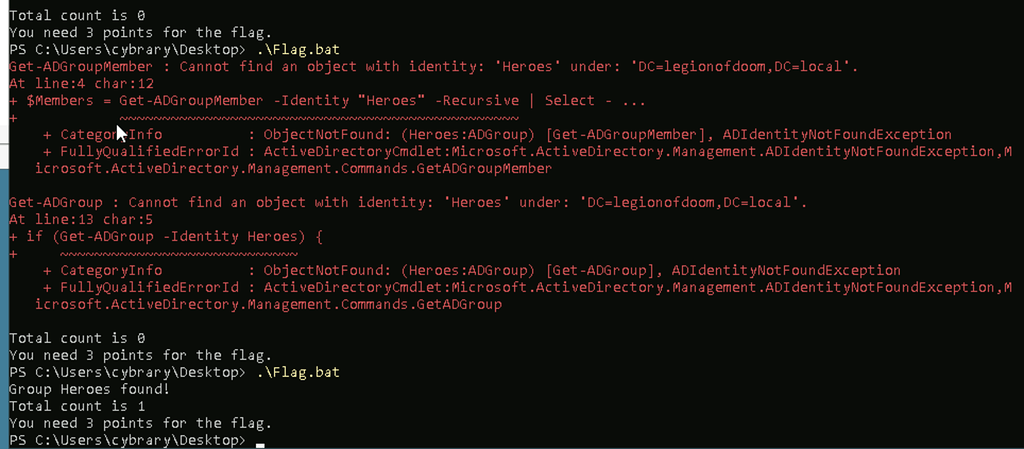The image size is (1024, 449).
Task: Click the last "PS C:\Users\cybrary\Desktop>" prompt
Action: coord(126,441)
